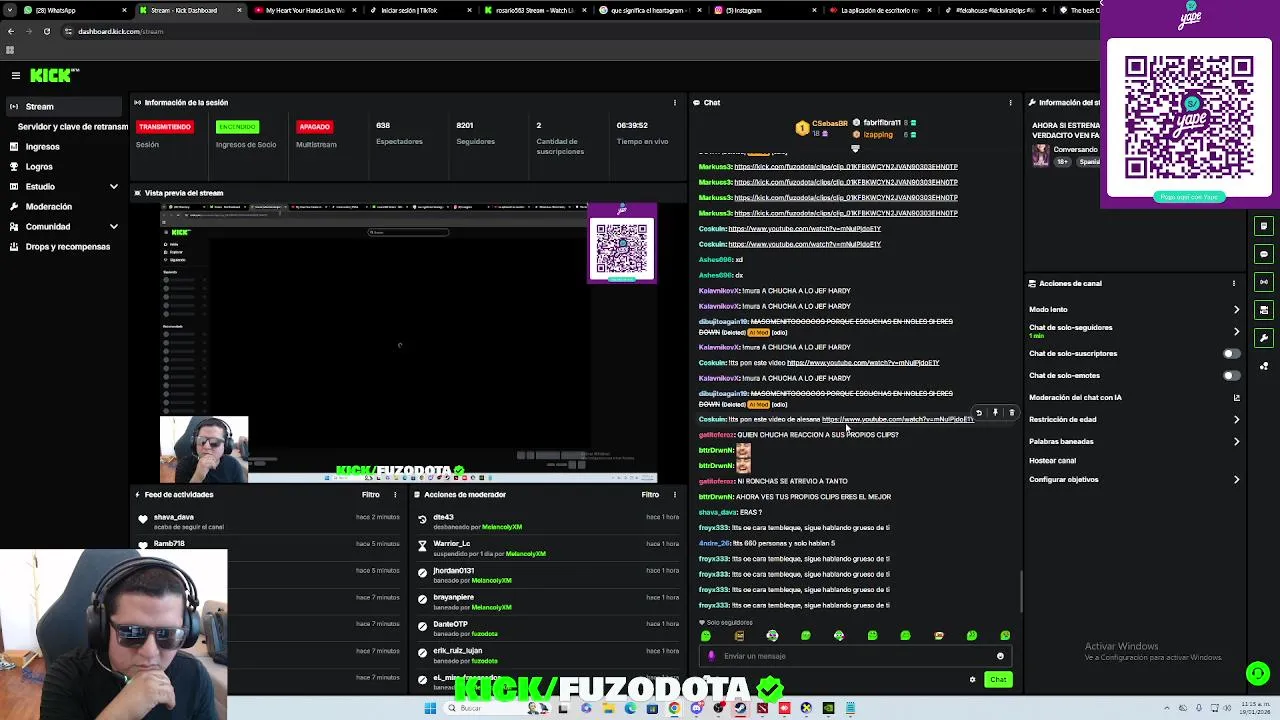Image resolution: width=1280 pixels, height=720 pixels.
Task: Open the Kick hamburger menu
Action: click(x=16, y=75)
